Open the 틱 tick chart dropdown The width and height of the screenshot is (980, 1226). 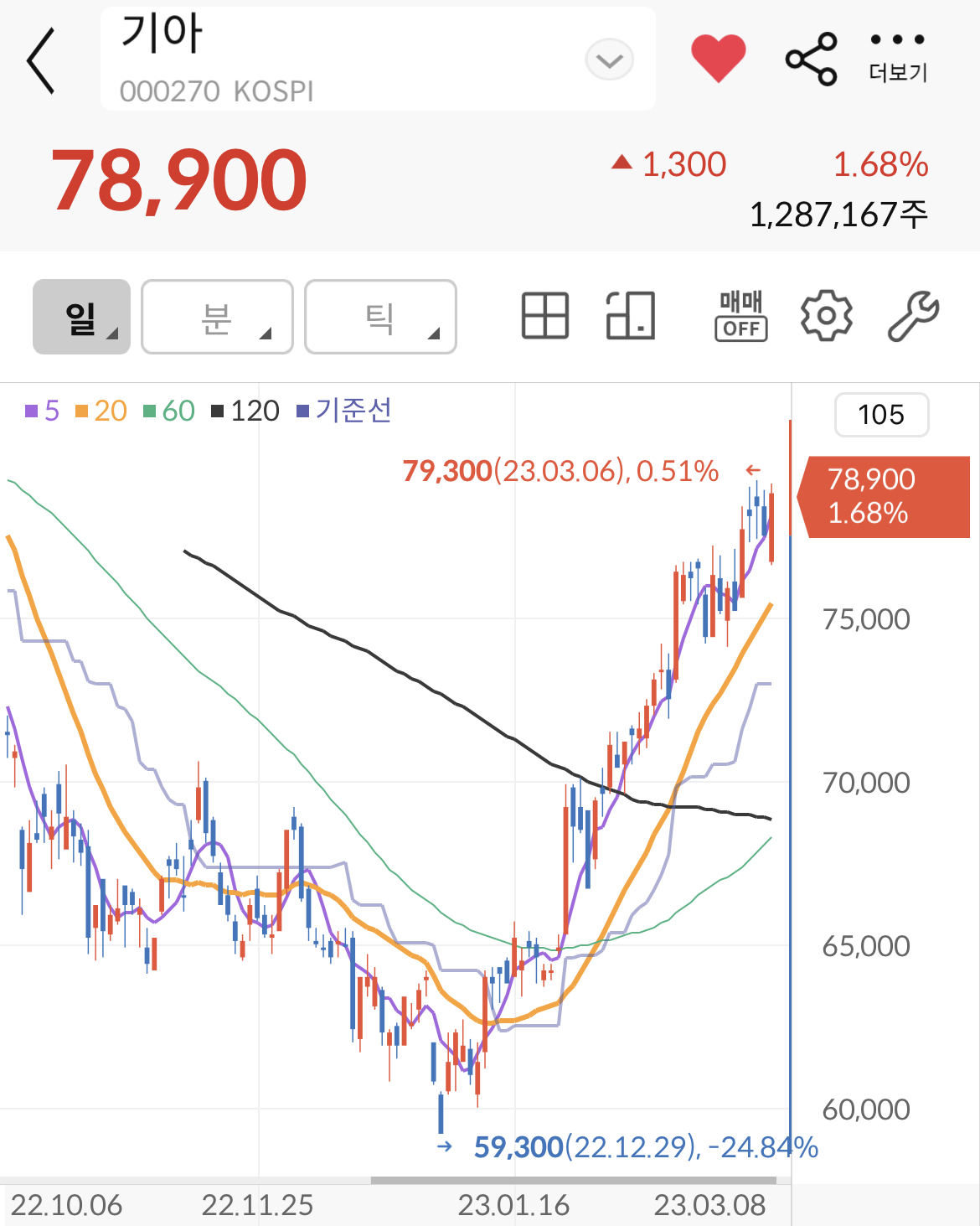380,317
